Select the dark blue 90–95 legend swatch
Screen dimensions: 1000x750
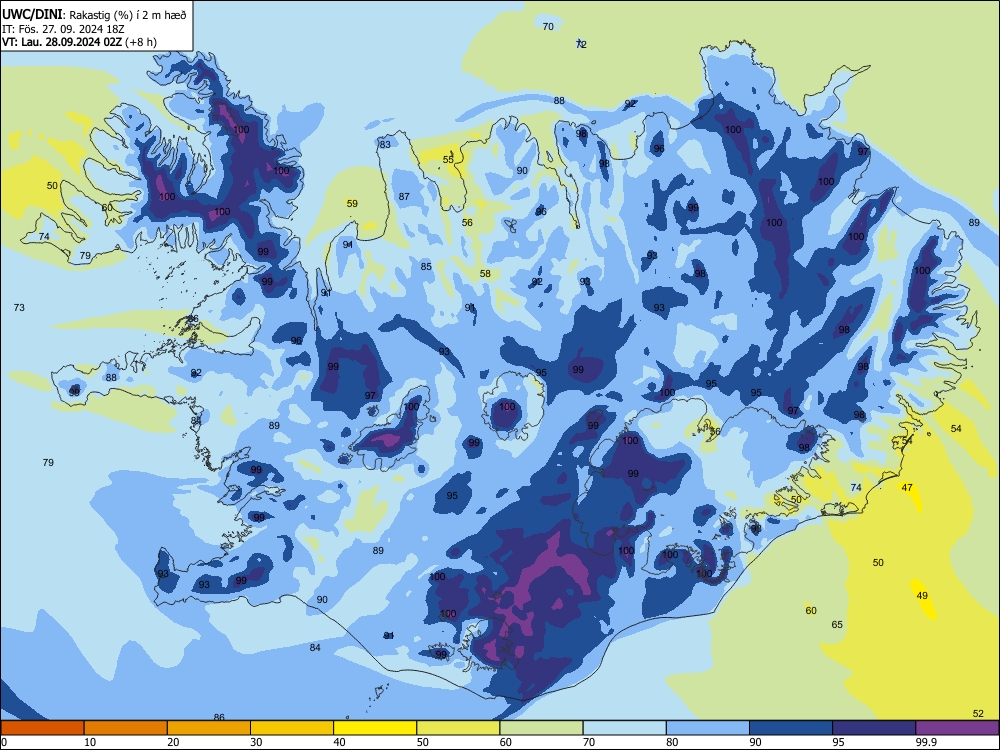[x=791, y=728]
